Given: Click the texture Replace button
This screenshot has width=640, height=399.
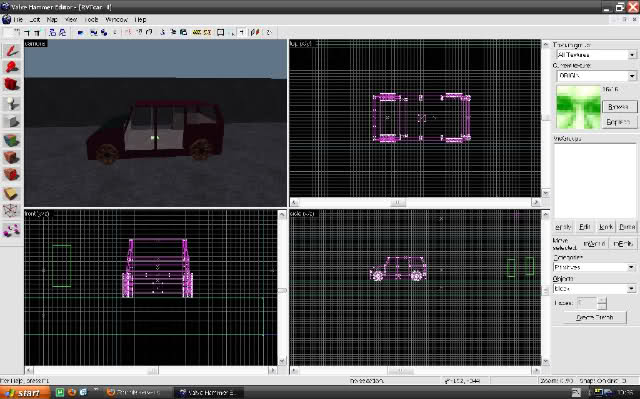Looking at the screenshot, I should (619, 122).
